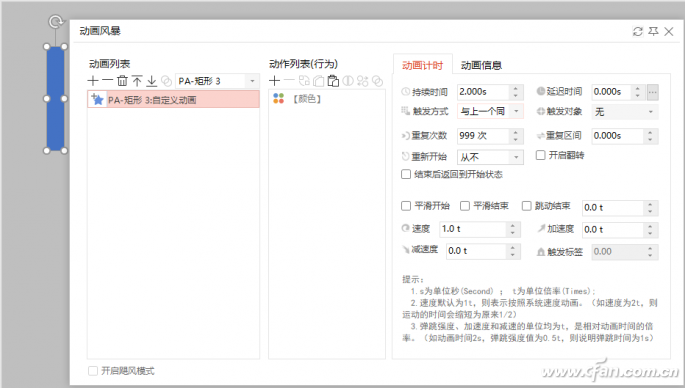
Task: Click the plus icon in 动画列表 toolbar
Action: [x=93, y=81]
